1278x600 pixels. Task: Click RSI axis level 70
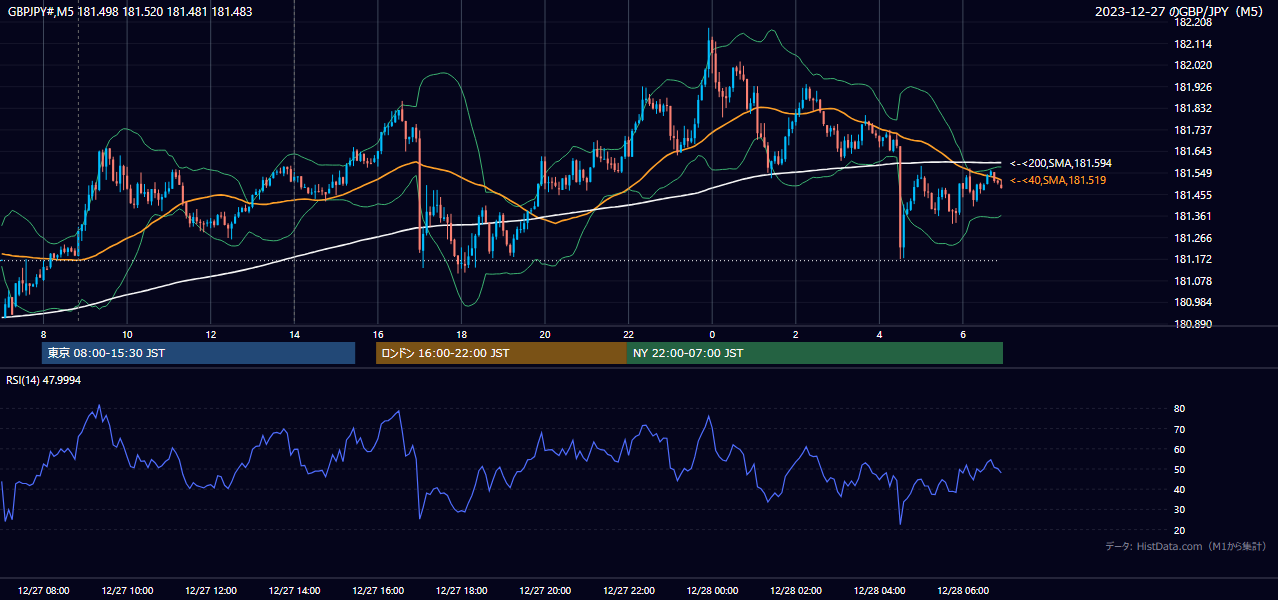1179,429
